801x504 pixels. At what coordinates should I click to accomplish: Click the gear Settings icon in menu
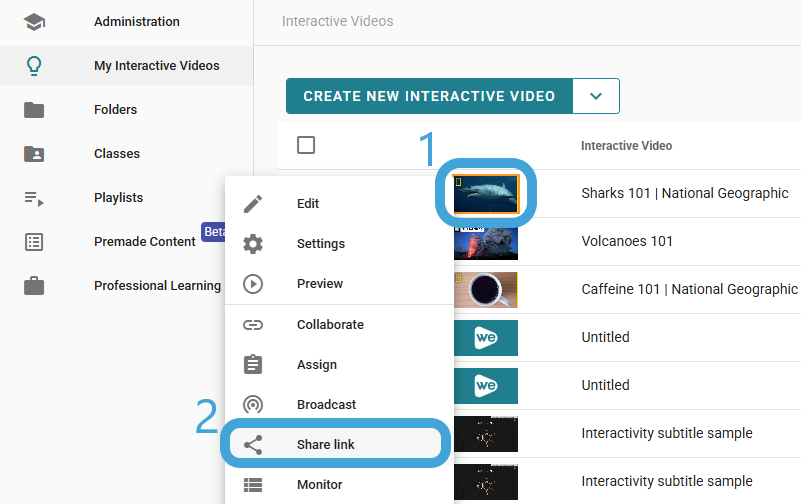(253, 244)
